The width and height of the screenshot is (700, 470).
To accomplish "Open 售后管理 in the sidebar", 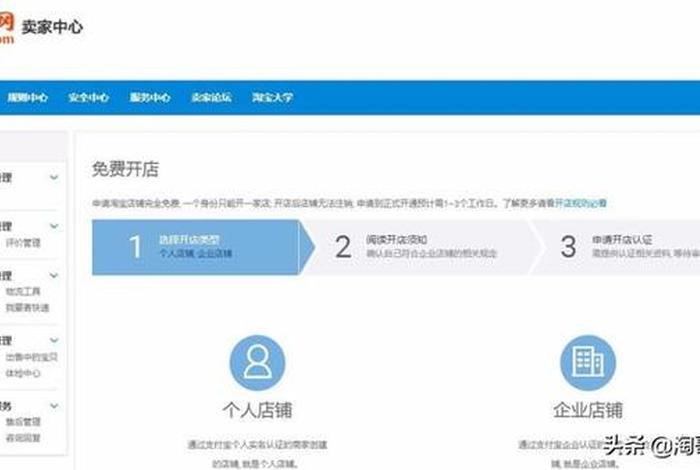I will point(23,422).
